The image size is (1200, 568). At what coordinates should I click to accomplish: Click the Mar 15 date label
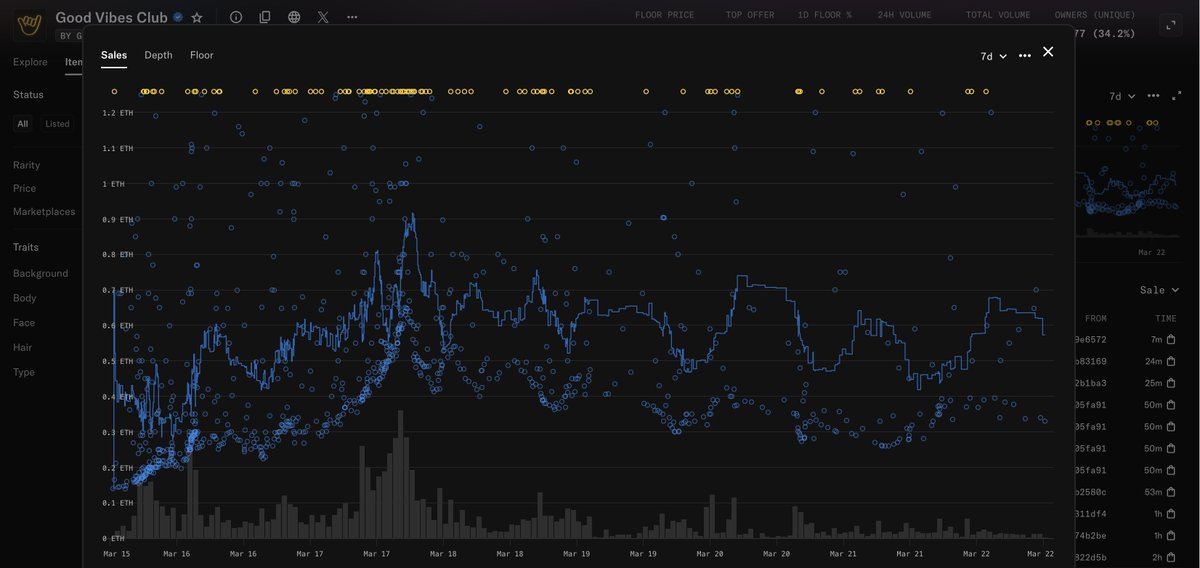[117, 553]
